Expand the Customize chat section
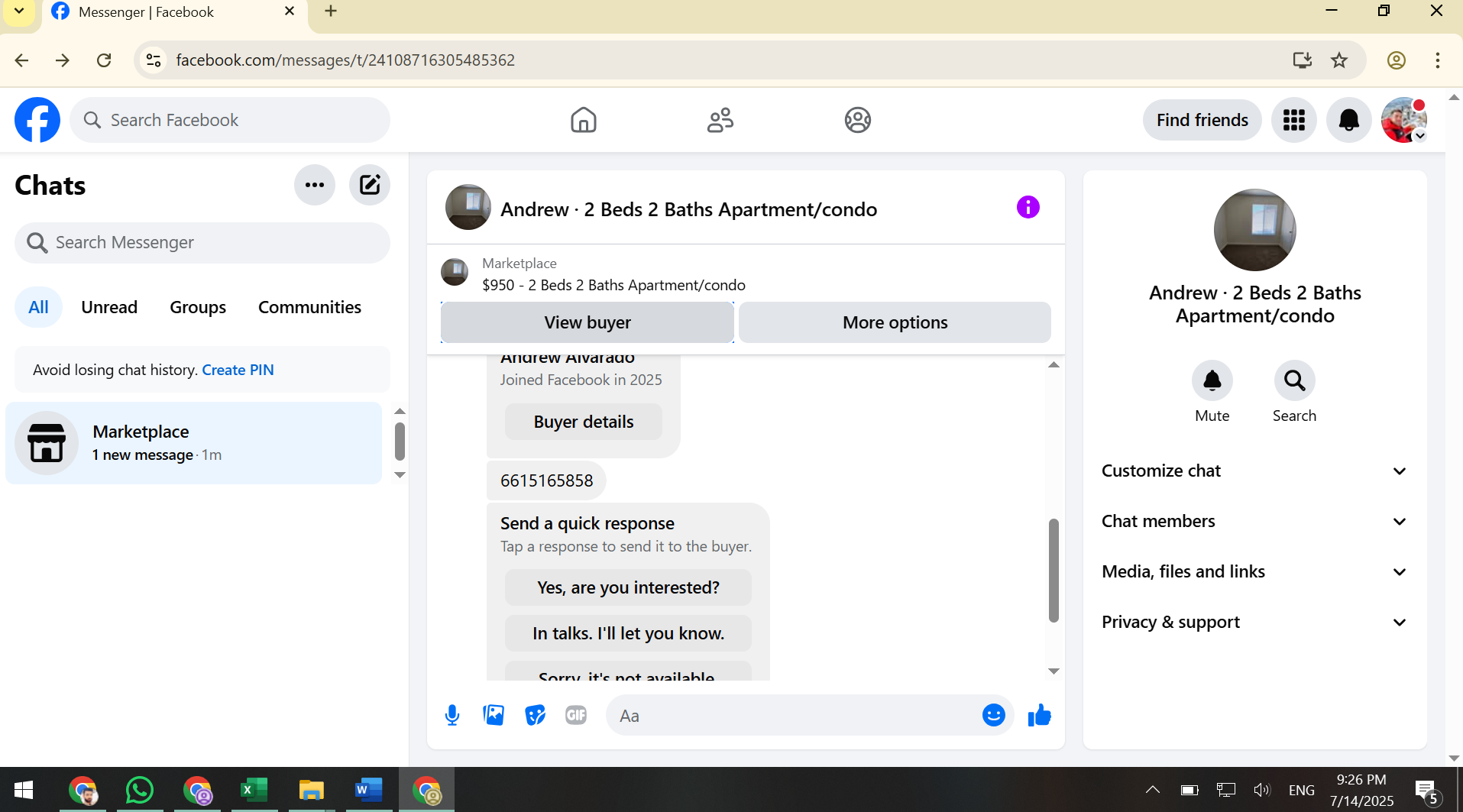The width and height of the screenshot is (1463, 812). 1254,471
